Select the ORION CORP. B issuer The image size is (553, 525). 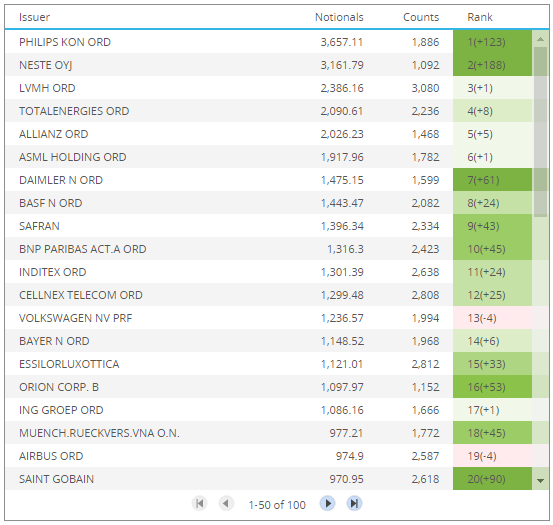(59, 387)
